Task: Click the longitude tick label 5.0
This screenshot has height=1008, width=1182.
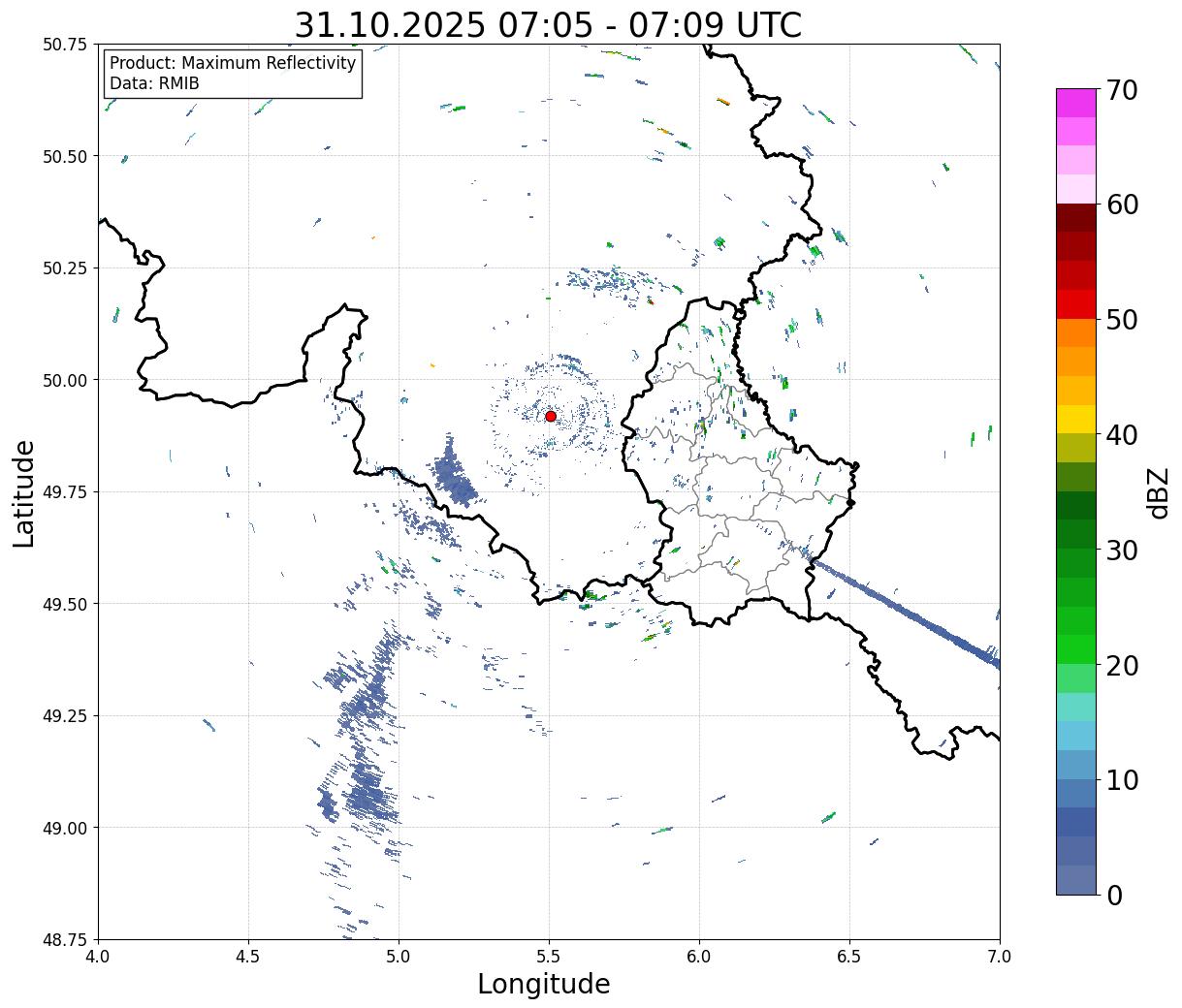Action: pyautogui.click(x=399, y=957)
